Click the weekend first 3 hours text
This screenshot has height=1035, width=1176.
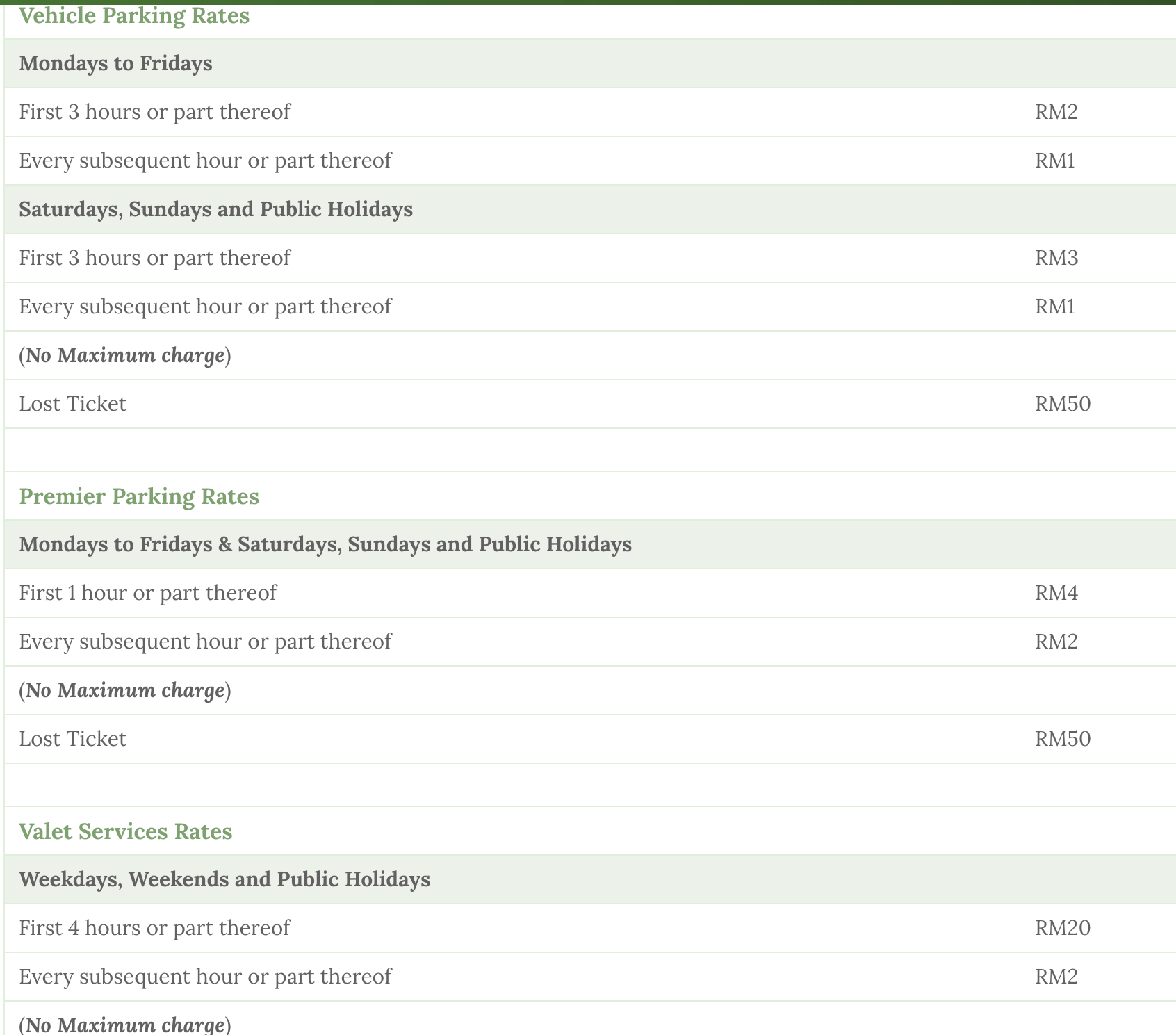click(x=154, y=258)
